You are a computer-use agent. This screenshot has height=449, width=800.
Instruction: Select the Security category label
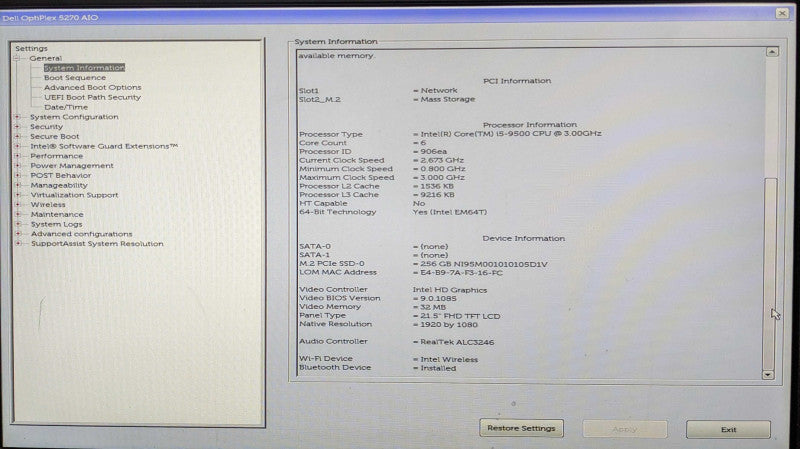click(46, 127)
